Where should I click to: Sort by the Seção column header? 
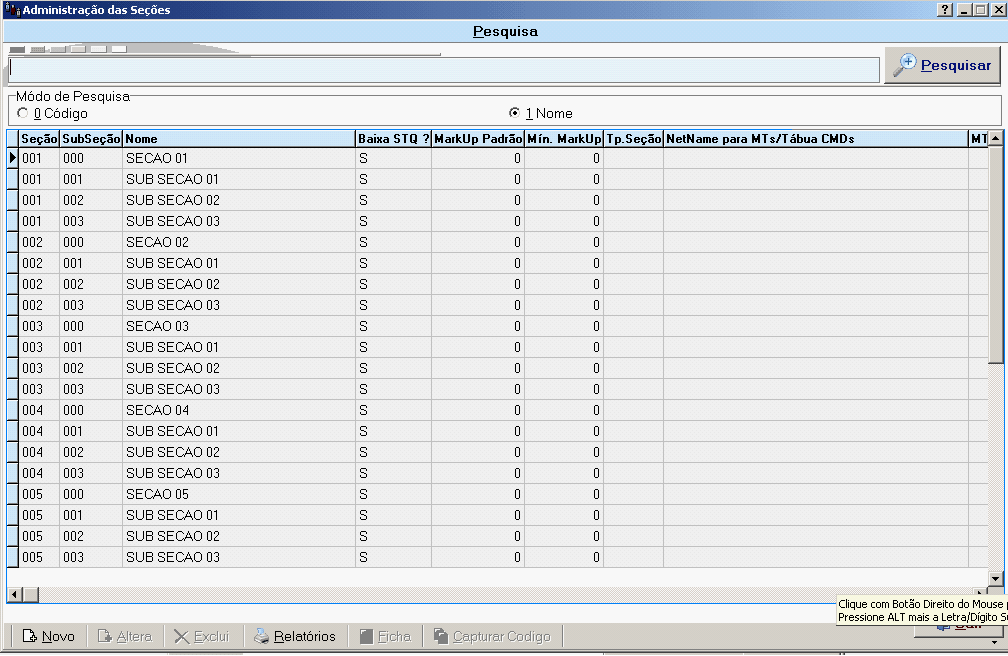point(39,139)
